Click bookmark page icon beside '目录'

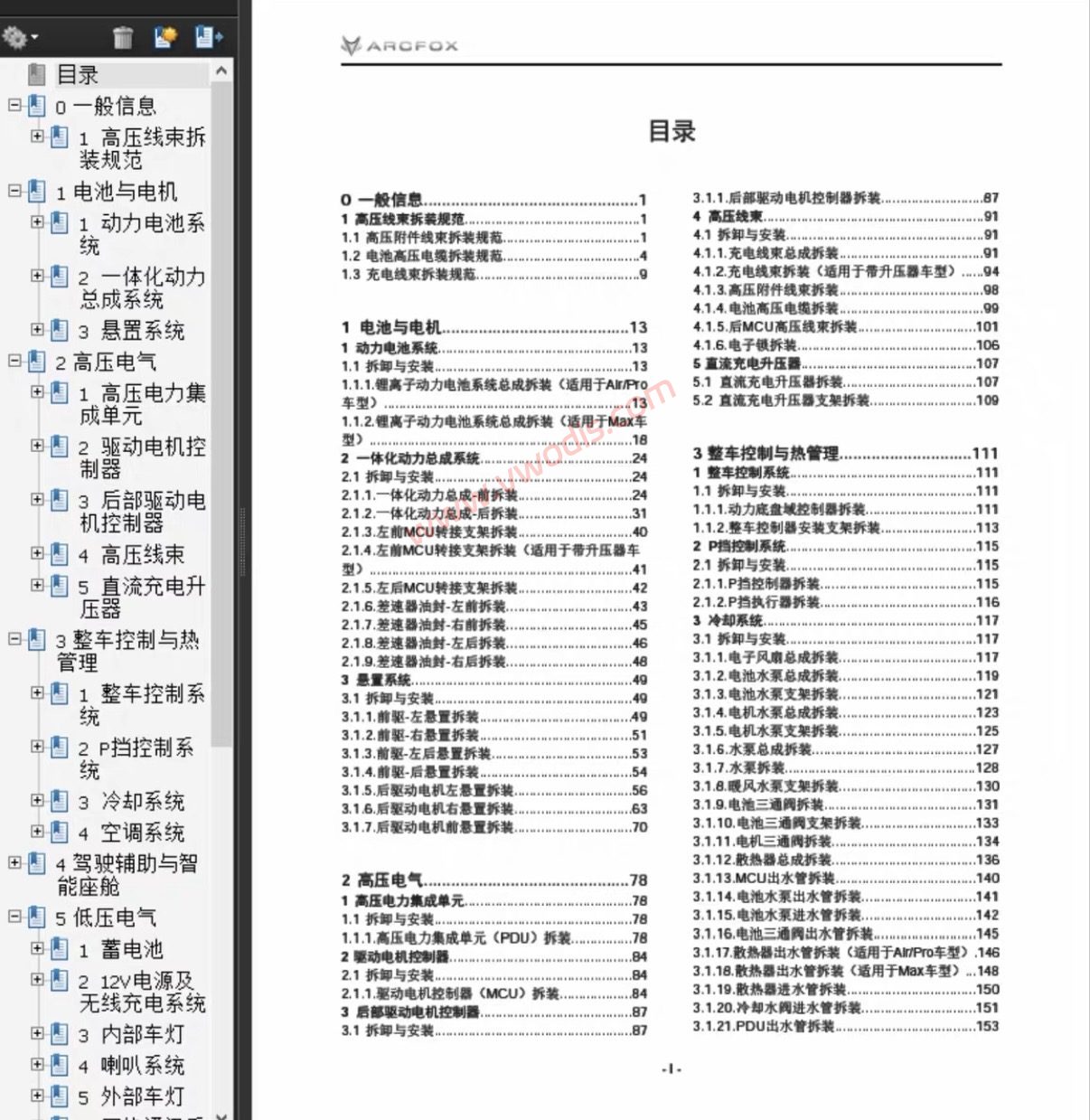[x=36, y=74]
